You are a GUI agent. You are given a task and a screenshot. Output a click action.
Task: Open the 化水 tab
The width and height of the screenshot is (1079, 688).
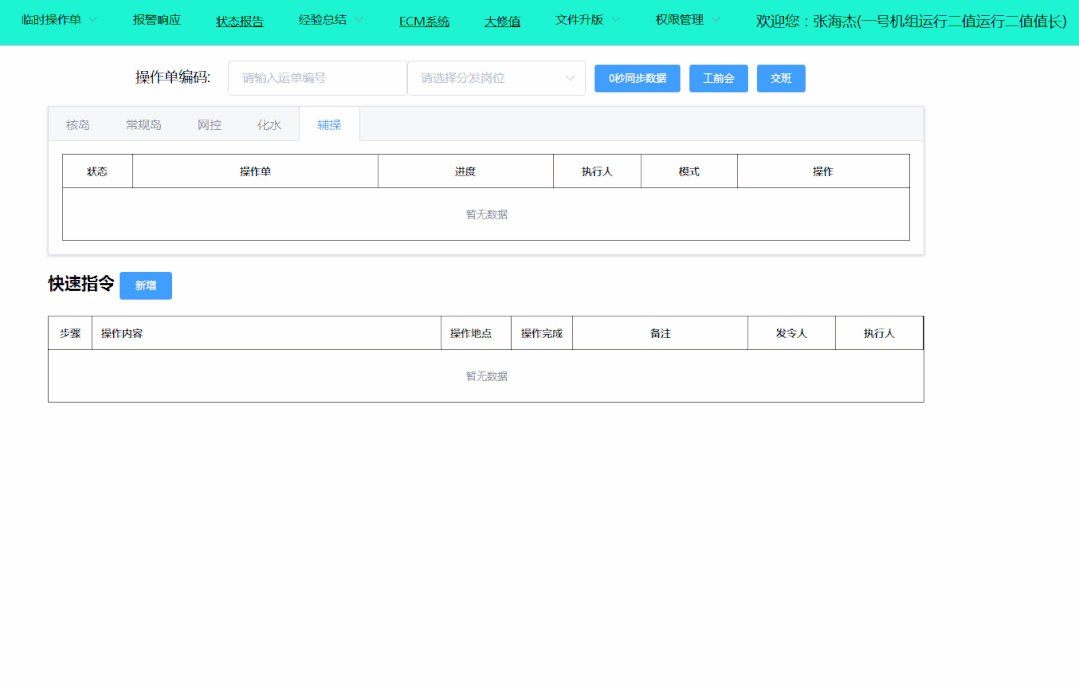[269, 125]
